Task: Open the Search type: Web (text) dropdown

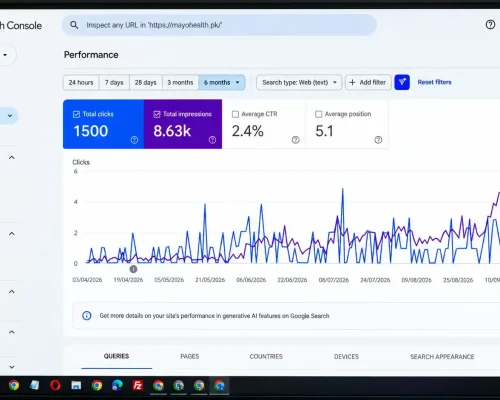Action: tap(299, 82)
